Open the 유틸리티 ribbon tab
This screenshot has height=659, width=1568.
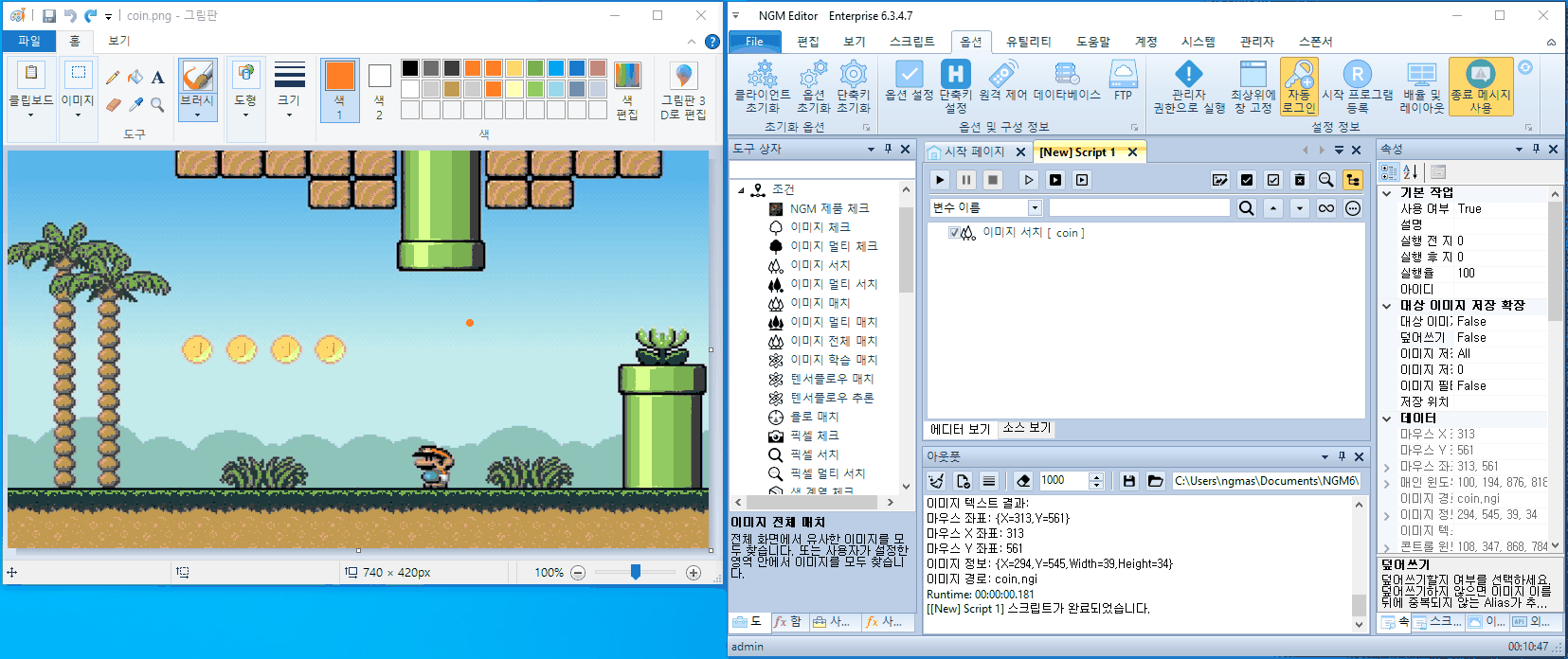pyautogui.click(x=1029, y=42)
